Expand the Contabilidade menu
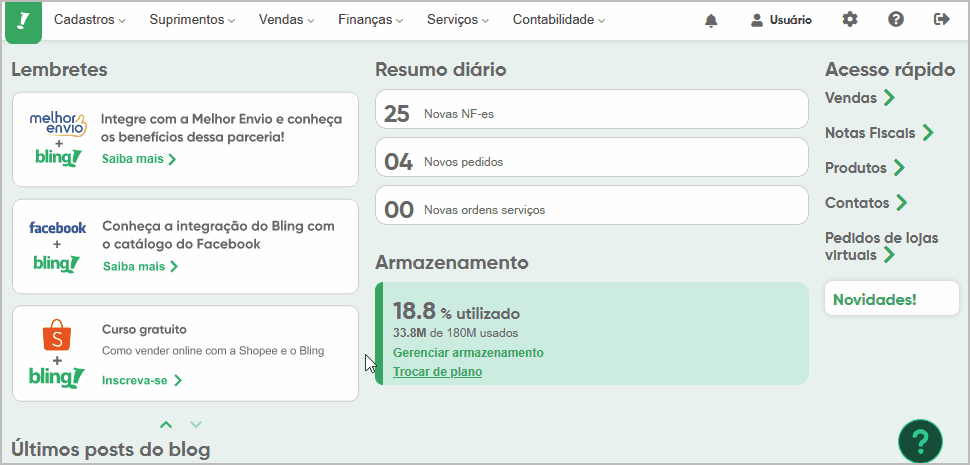The image size is (970, 465). click(559, 20)
